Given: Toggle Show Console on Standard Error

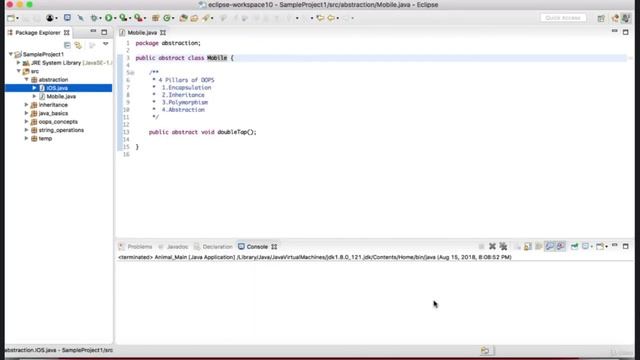Looking at the screenshot, I should pyautogui.click(x=561, y=247).
